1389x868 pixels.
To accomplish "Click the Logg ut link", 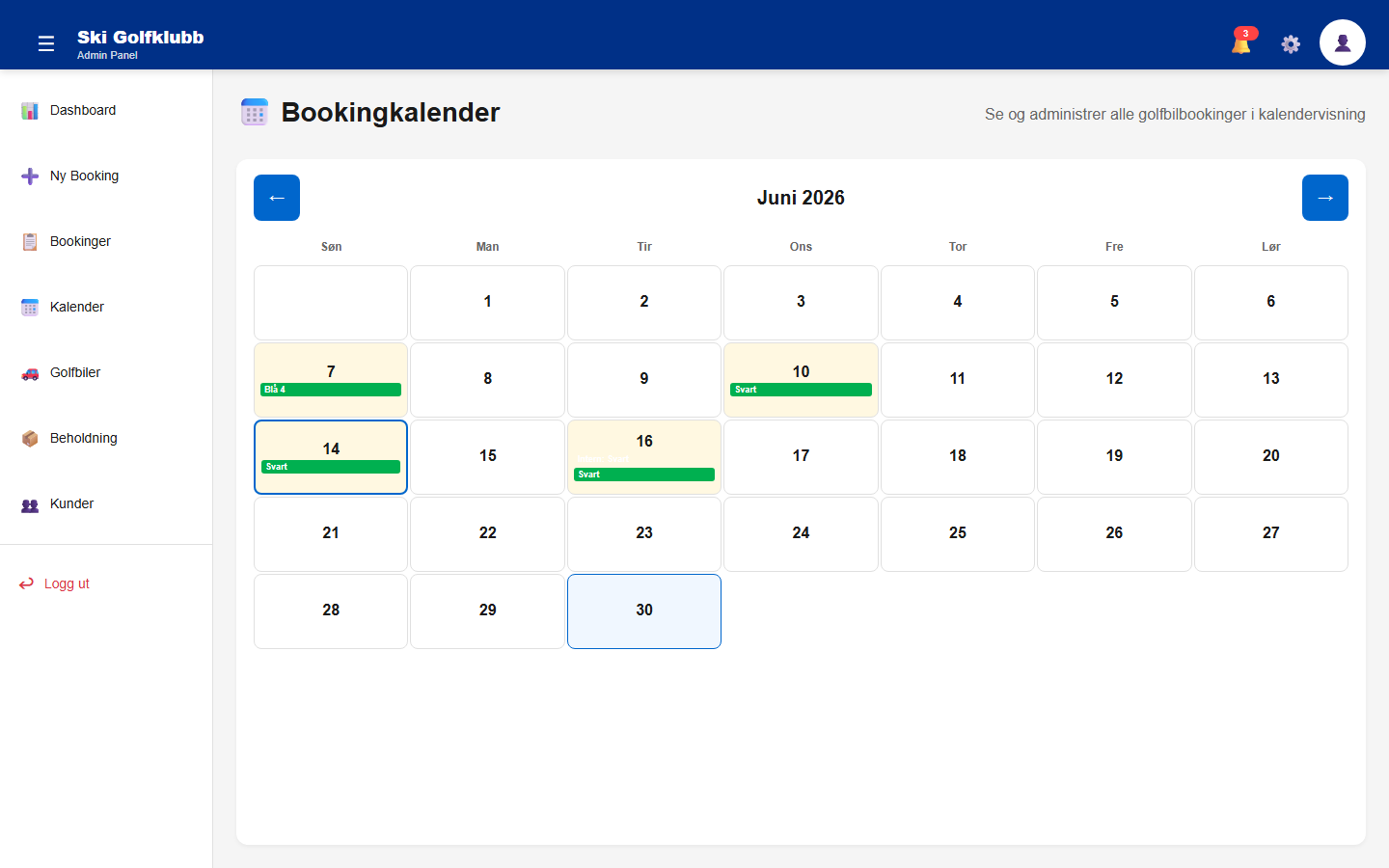I will [x=67, y=583].
